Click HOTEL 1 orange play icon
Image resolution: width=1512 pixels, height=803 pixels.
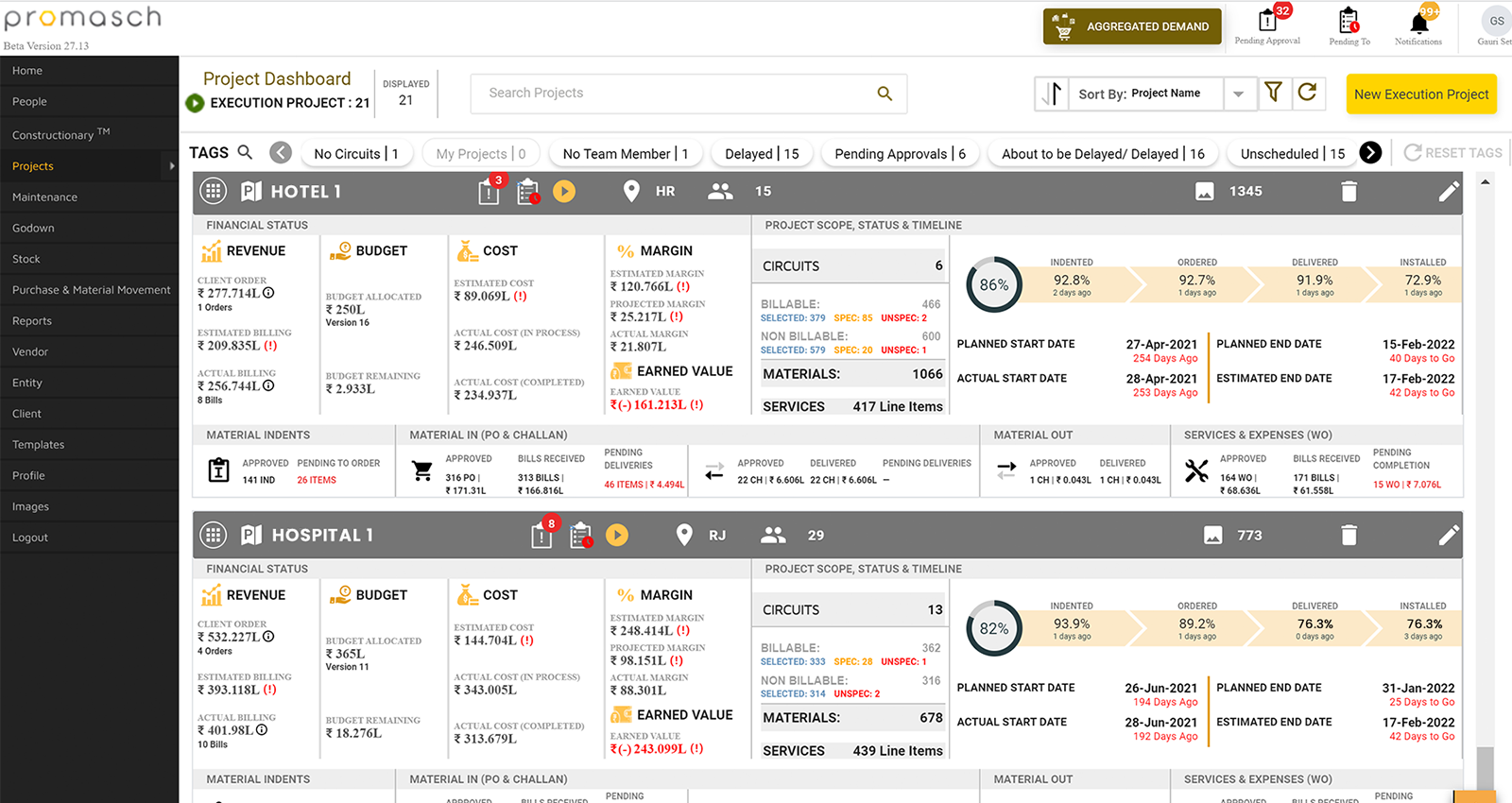pyautogui.click(x=564, y=192)
